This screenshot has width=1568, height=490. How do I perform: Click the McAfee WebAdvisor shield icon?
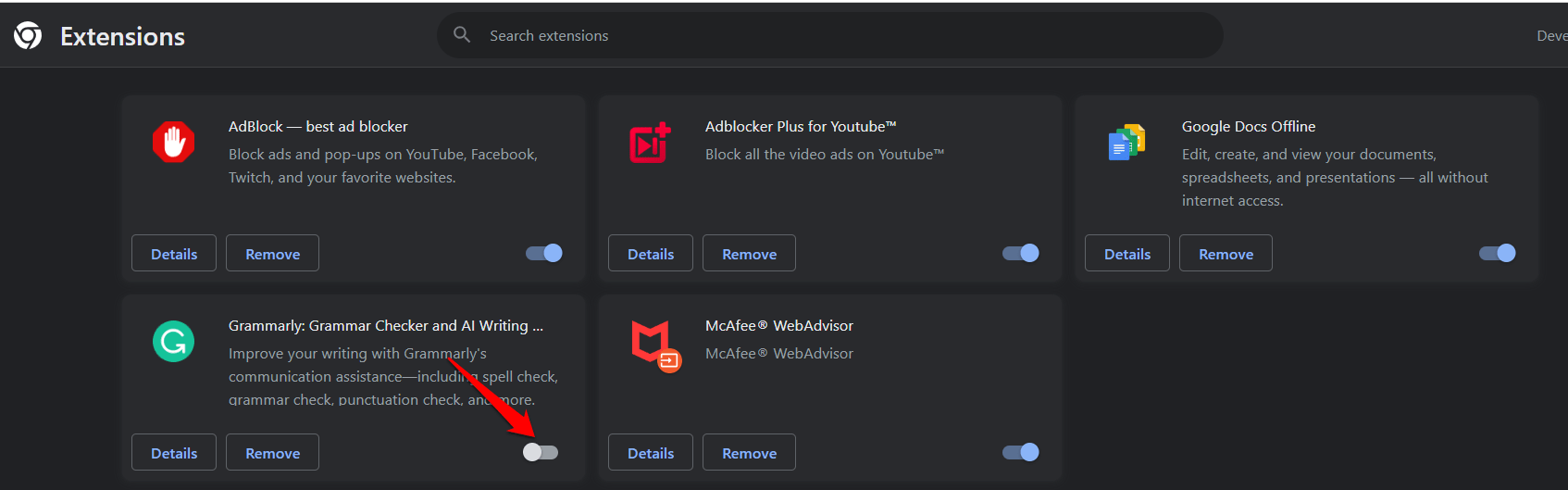pyautogui.click(x=654, y=345)
